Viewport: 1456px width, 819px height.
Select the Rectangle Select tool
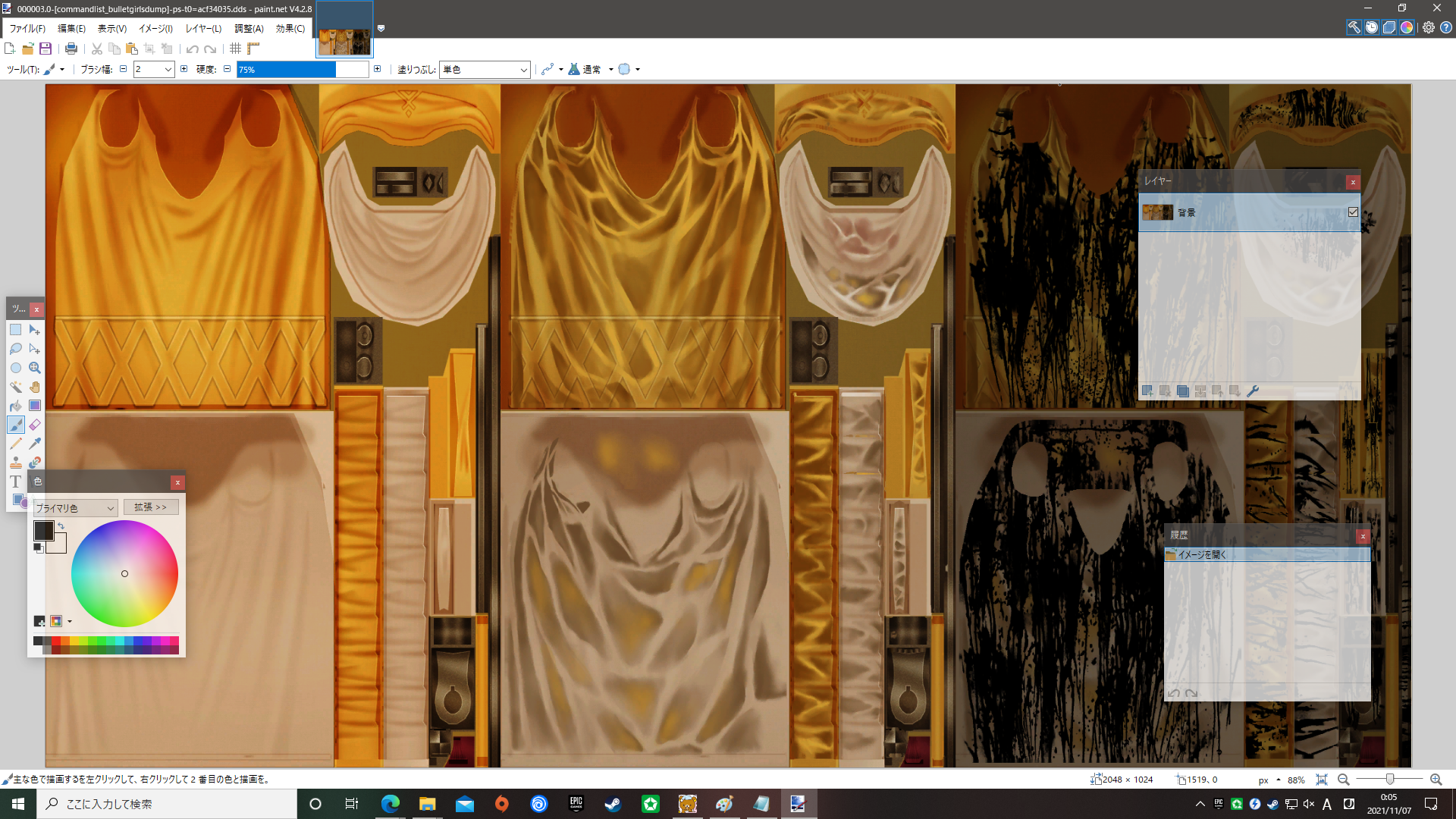15,330
